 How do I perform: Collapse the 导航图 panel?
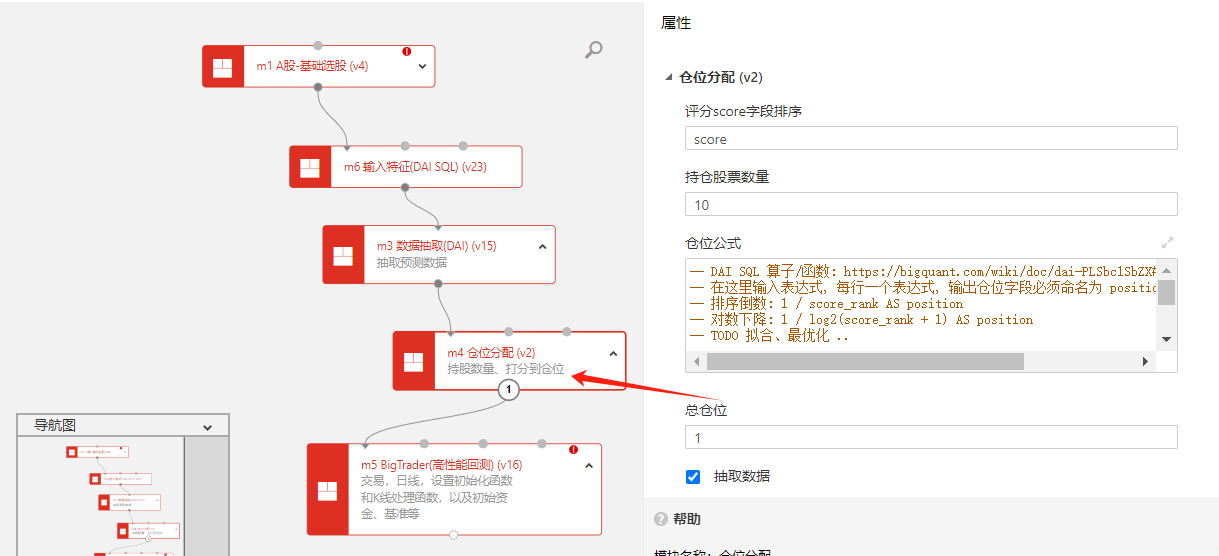pyautogui.click(x=207, y=427)
